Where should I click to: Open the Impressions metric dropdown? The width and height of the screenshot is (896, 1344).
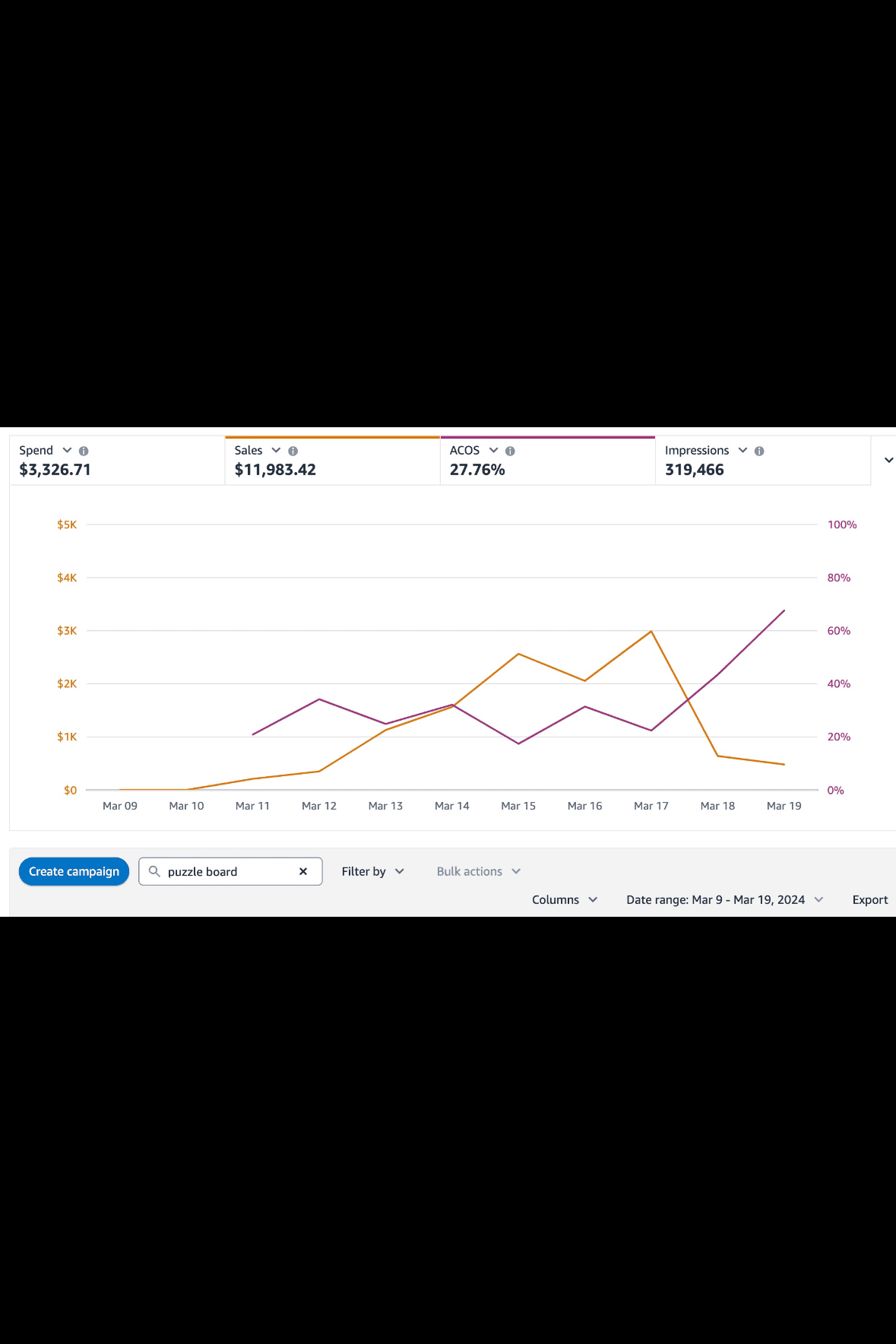pyautogui.click(x=742, y=450)
